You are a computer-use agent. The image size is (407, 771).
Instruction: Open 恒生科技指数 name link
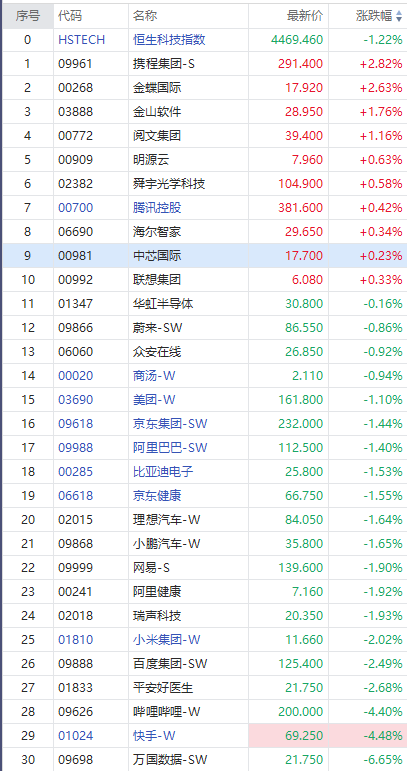tap(169, 40)
